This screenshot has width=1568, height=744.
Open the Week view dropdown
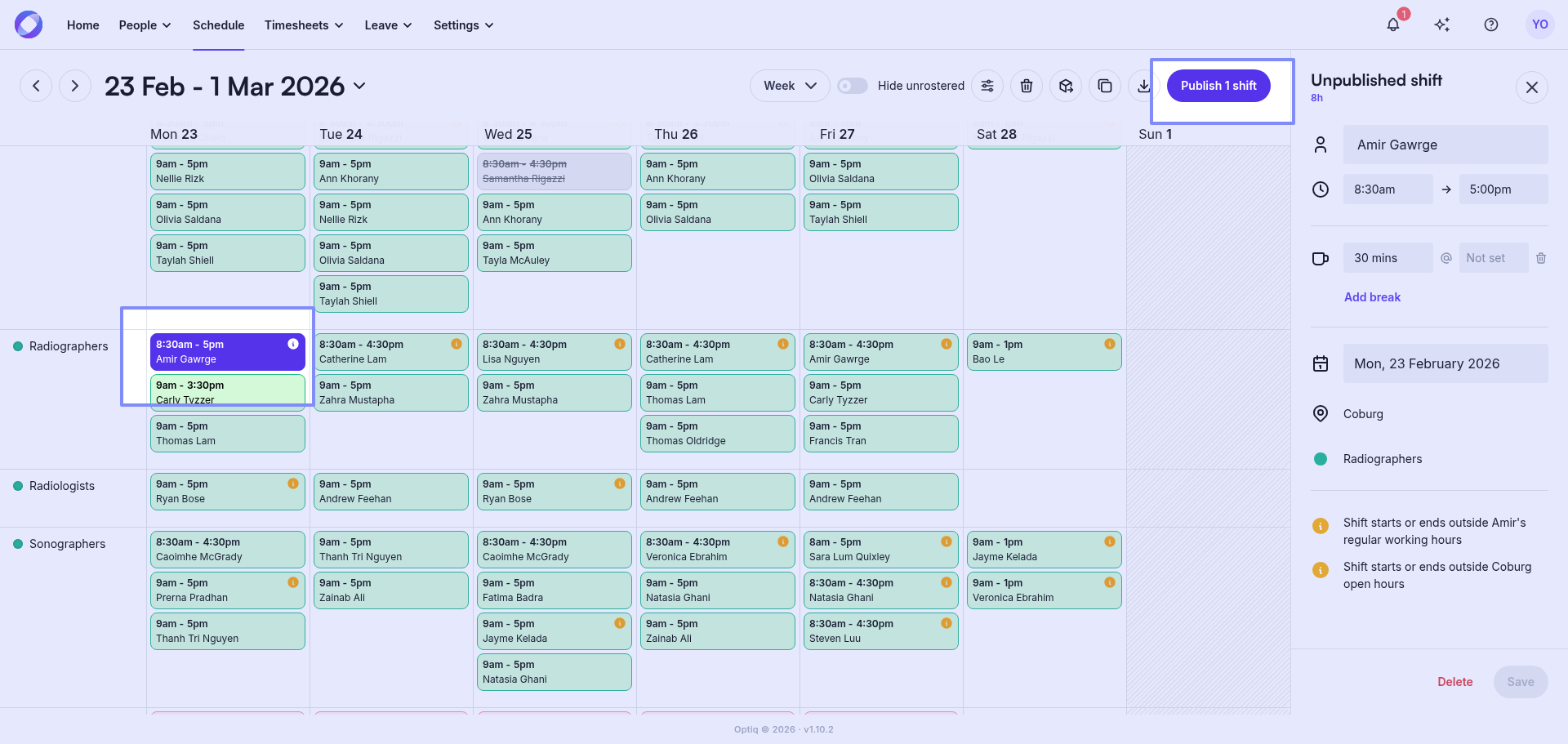pyautogui.click(x=789, y=86)
